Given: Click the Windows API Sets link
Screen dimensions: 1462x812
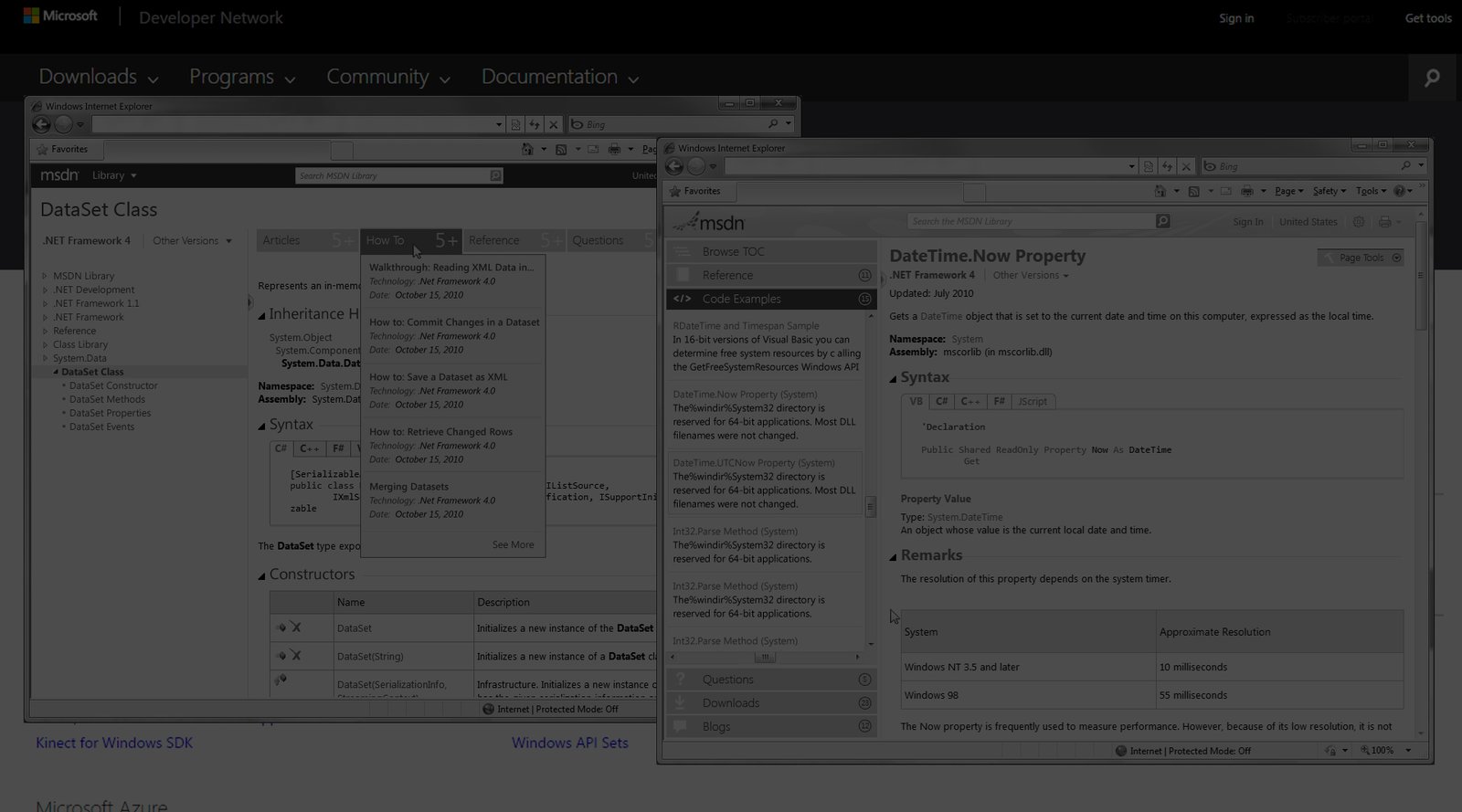Looking at the screenshot, I should [569, 743].
